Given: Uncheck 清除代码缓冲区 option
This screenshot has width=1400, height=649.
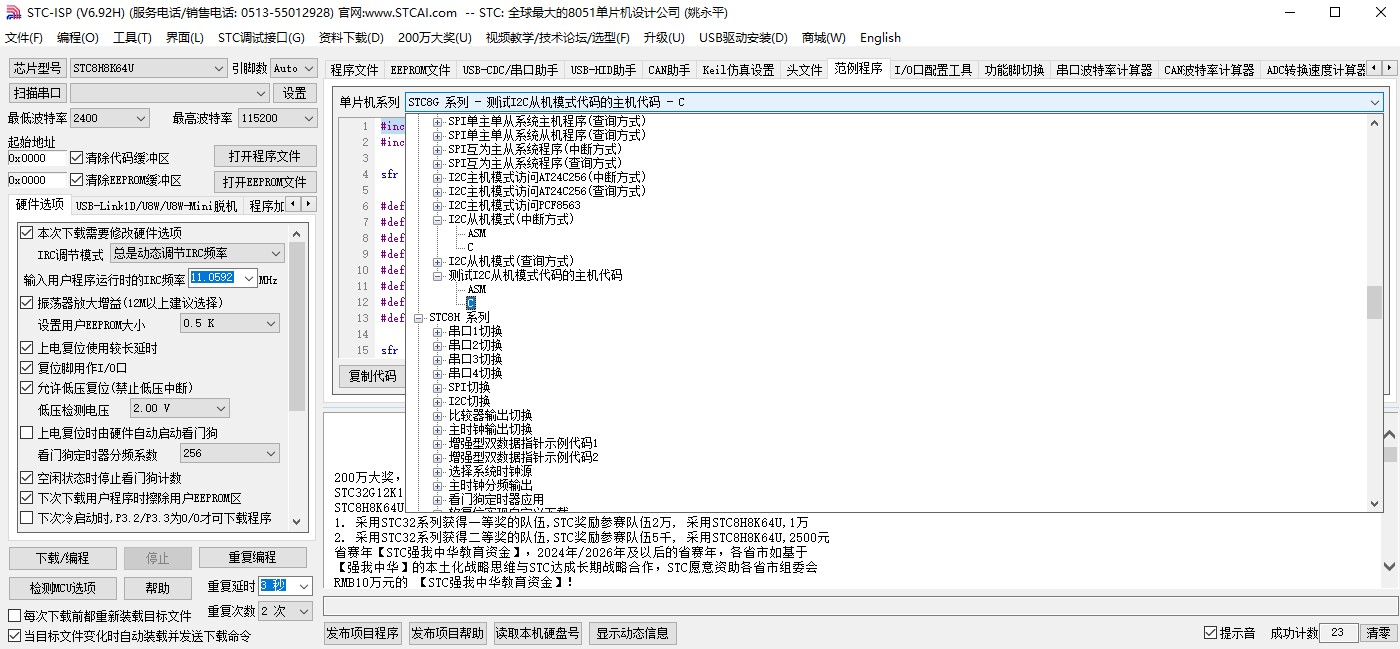Looking at the screenshot, I should click(77, 158).
